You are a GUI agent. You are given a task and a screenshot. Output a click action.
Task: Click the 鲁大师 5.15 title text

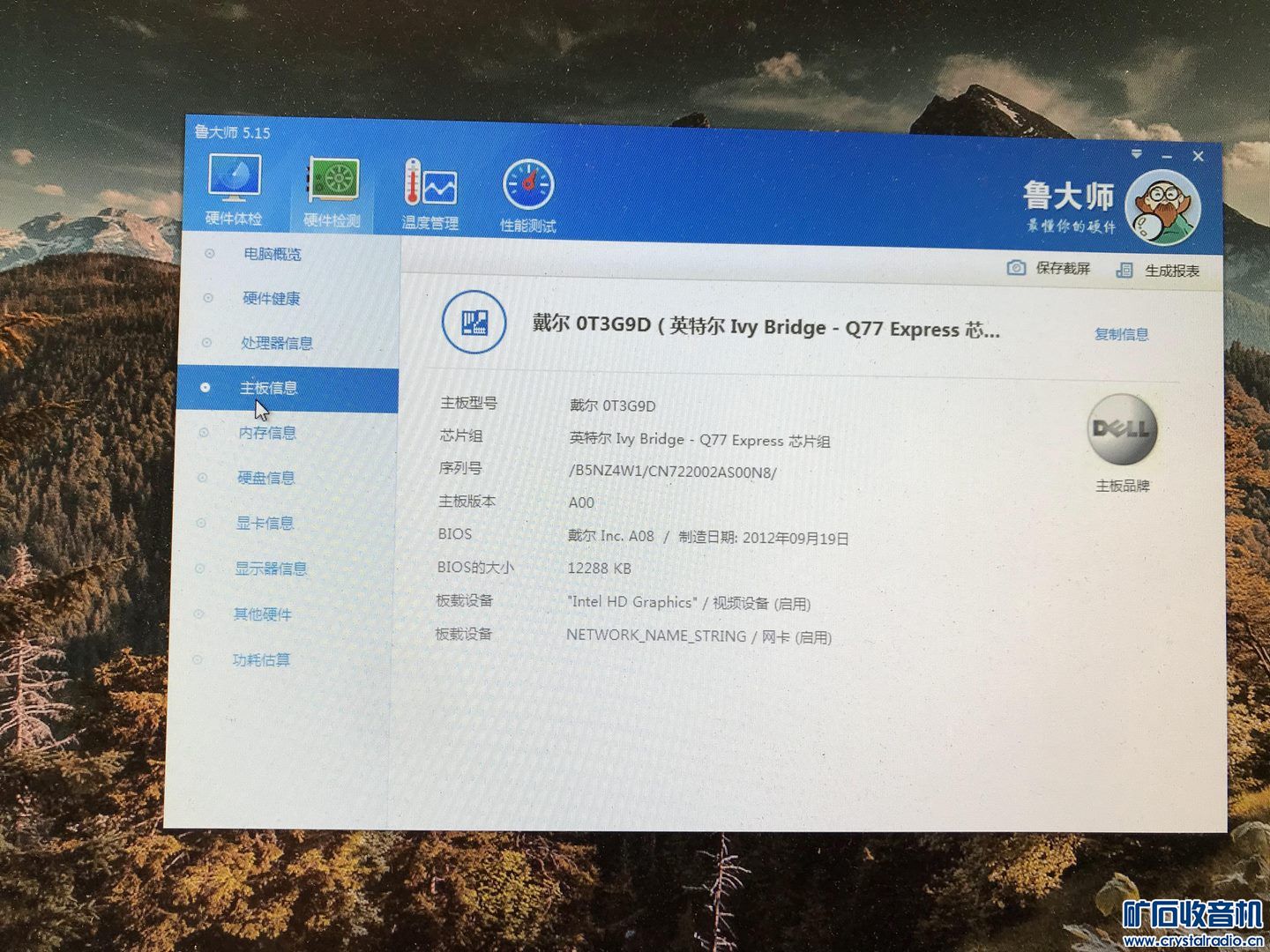click(x=232, y=132)
